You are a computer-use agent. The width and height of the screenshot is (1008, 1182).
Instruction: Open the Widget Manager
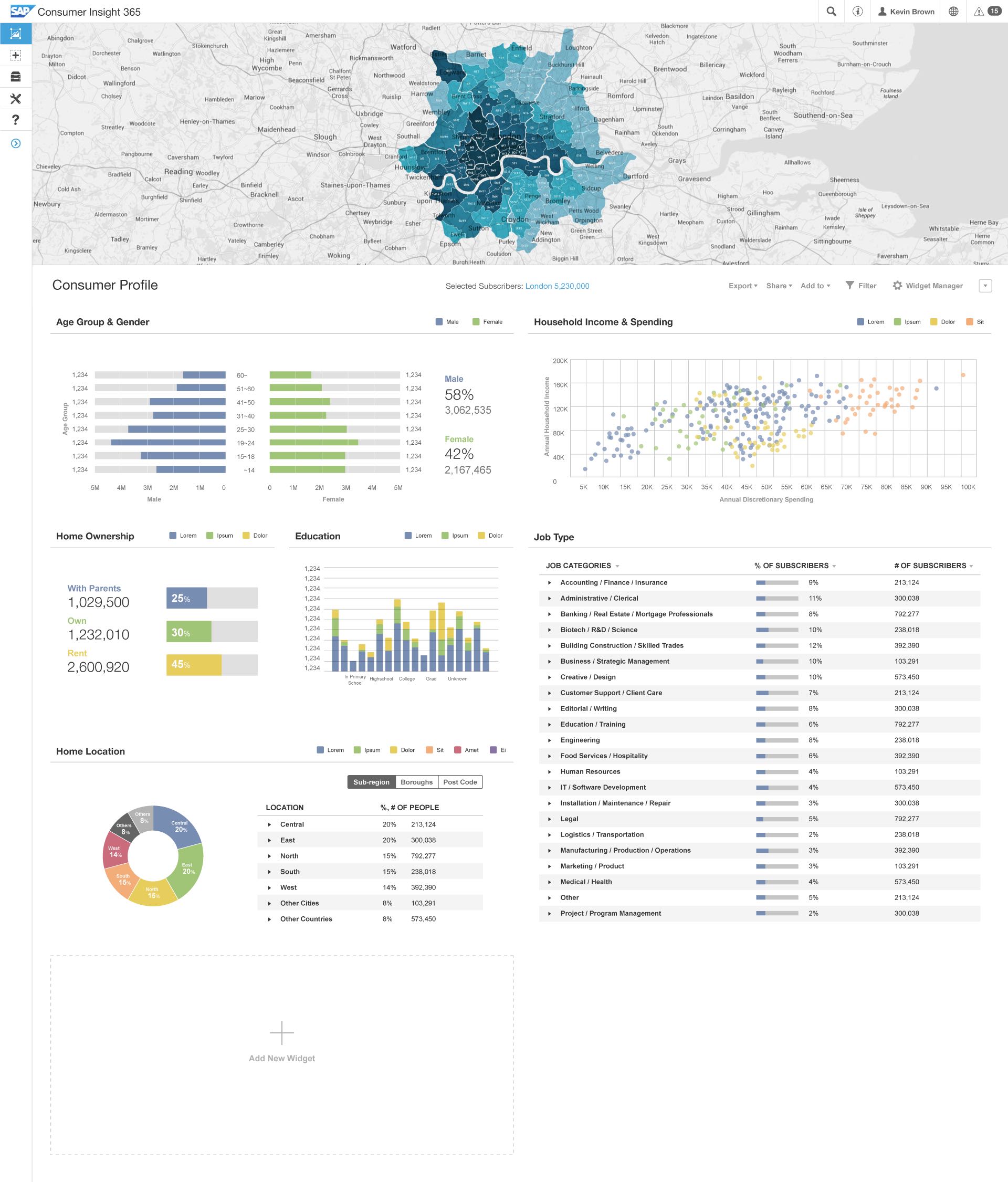(927, 286)
